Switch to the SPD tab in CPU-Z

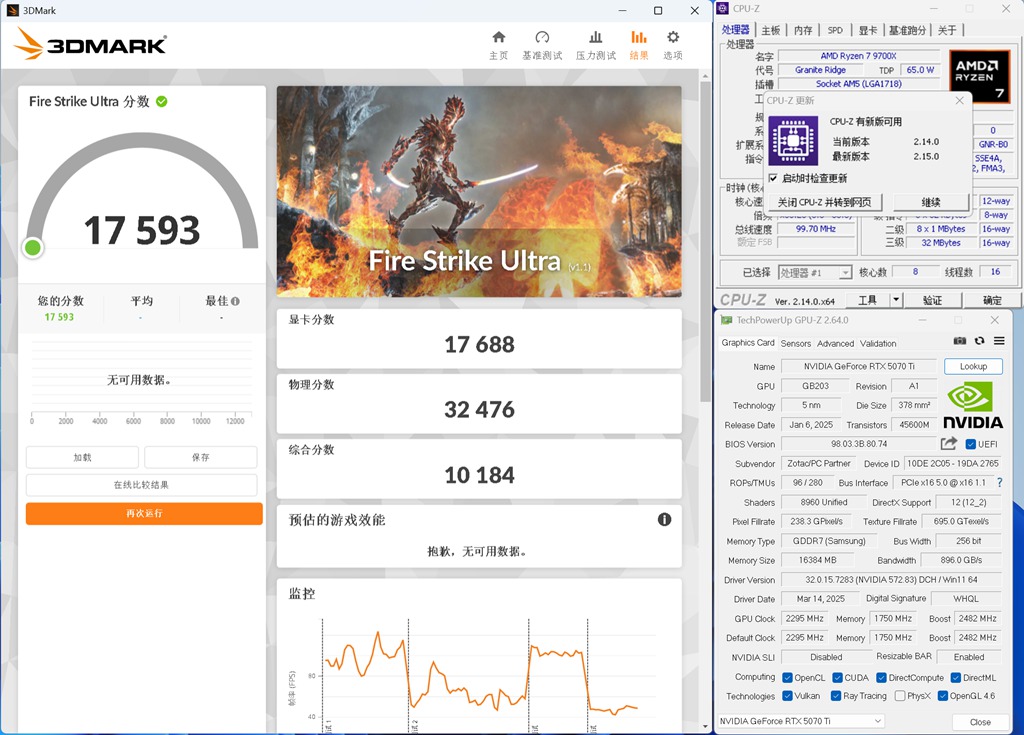coord(835,30)
